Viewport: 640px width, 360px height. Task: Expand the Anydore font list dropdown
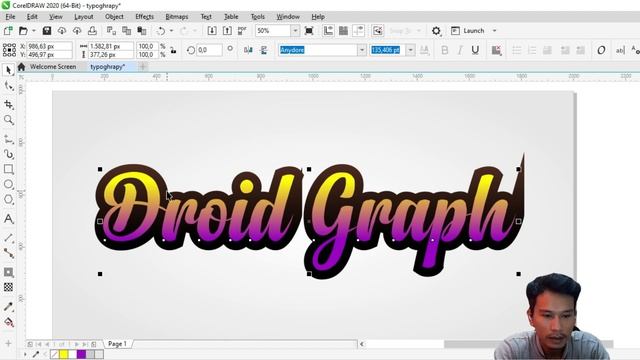362,50
